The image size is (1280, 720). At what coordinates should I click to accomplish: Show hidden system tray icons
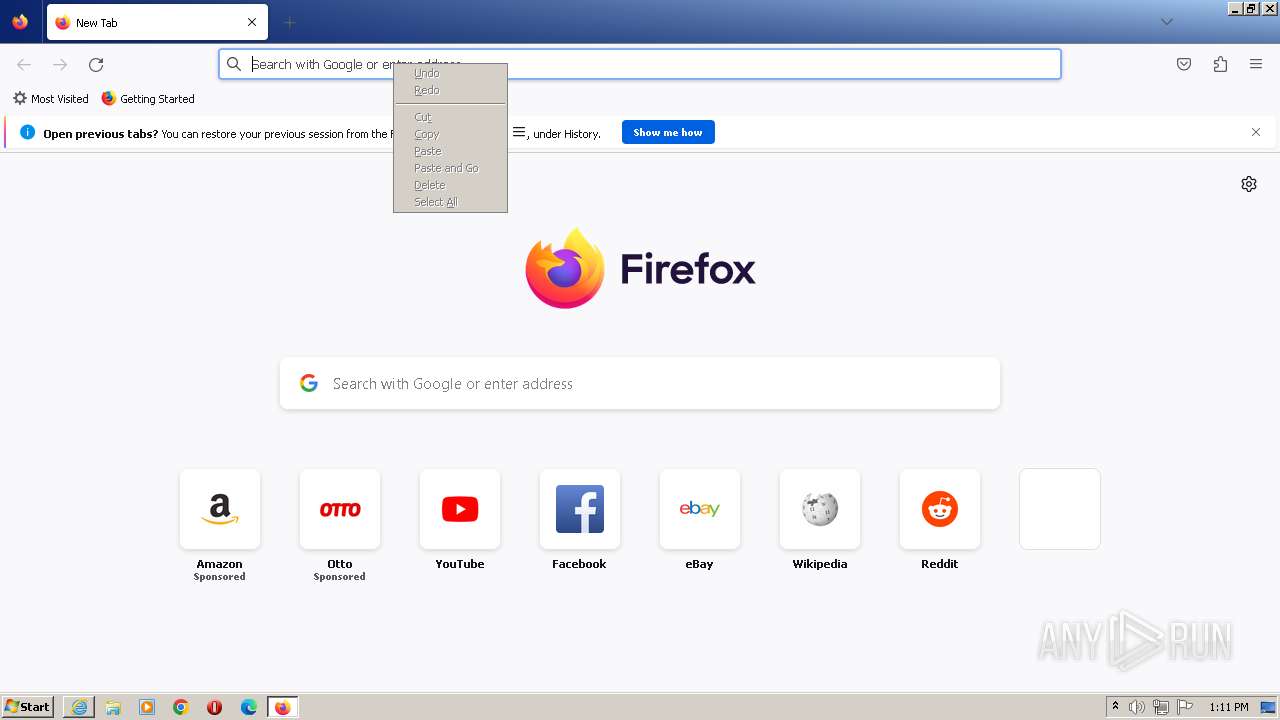(x=1116, y=707)
